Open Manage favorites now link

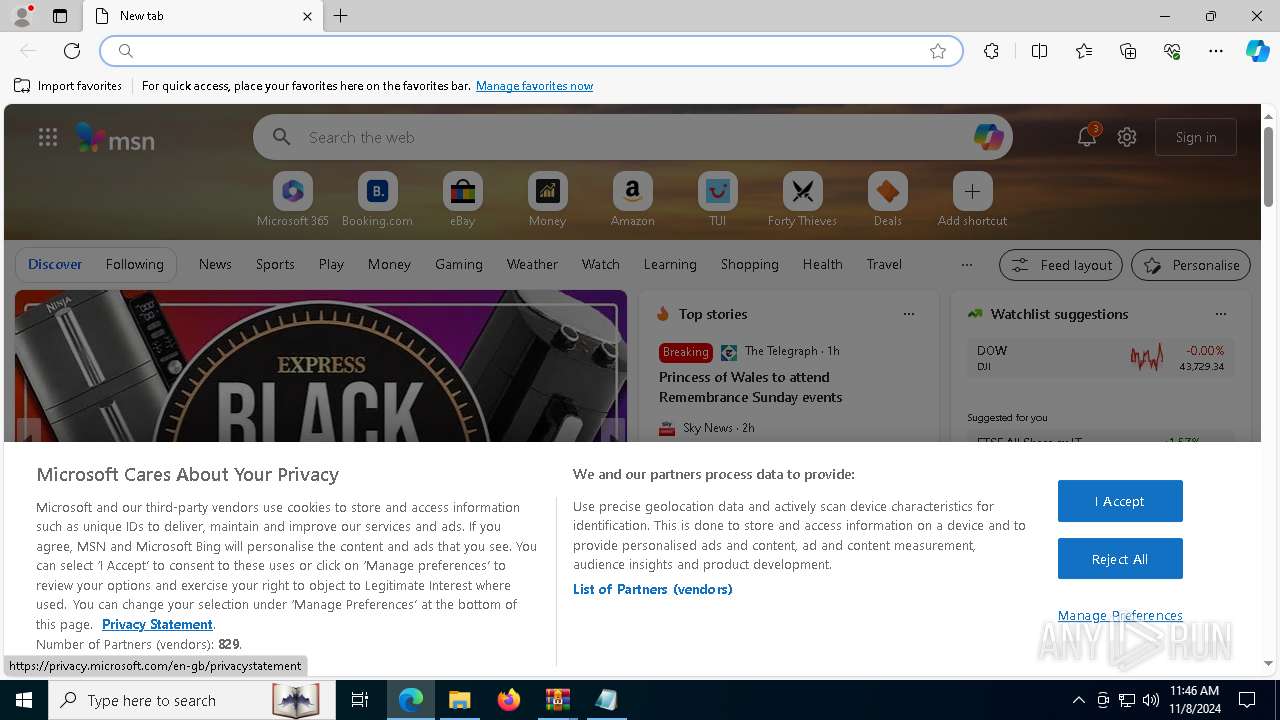point(534,86)
